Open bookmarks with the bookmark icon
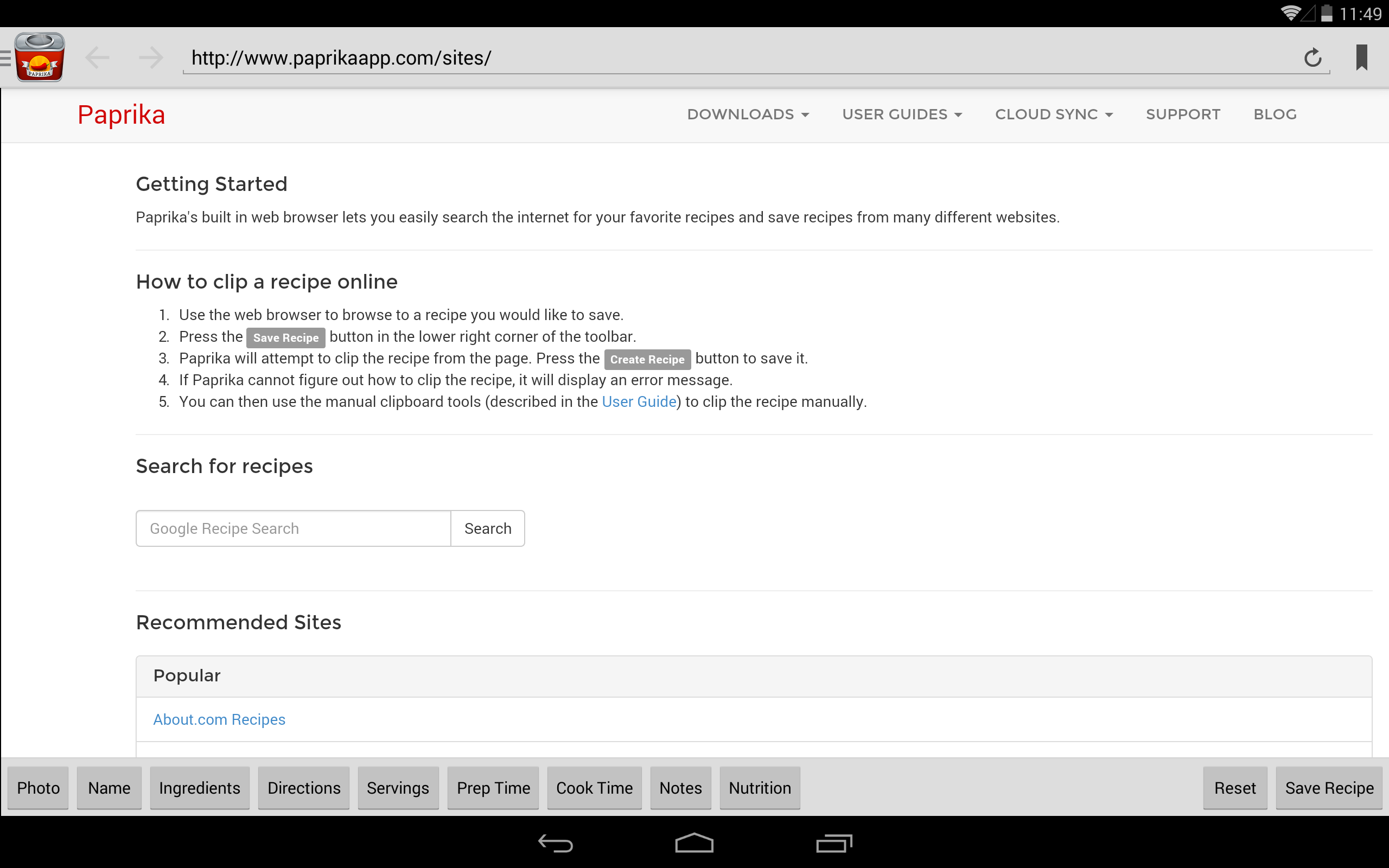Image resolution: width=1389 pixels, height=868 pixels. (x=1361, y=58)
